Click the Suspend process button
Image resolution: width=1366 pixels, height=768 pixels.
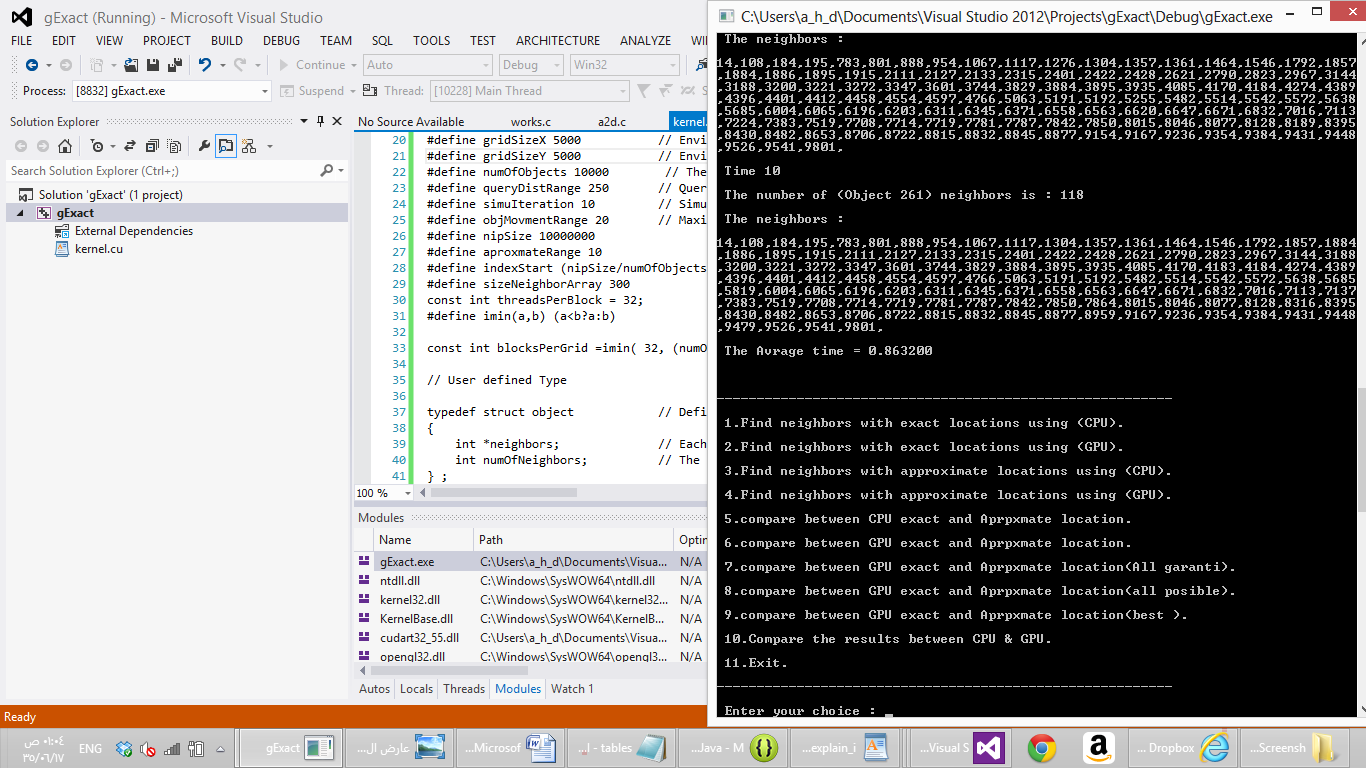coord(312,91)
